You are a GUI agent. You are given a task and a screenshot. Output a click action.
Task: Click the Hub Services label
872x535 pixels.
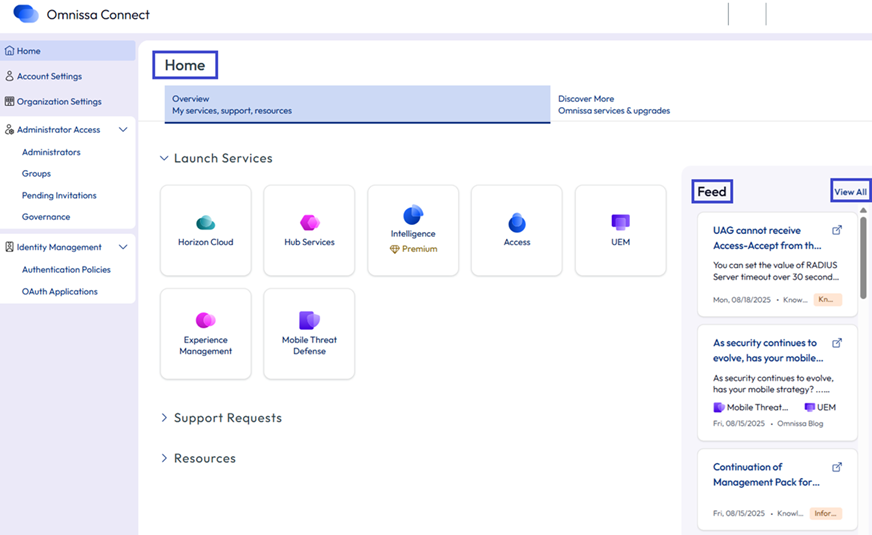310,242
